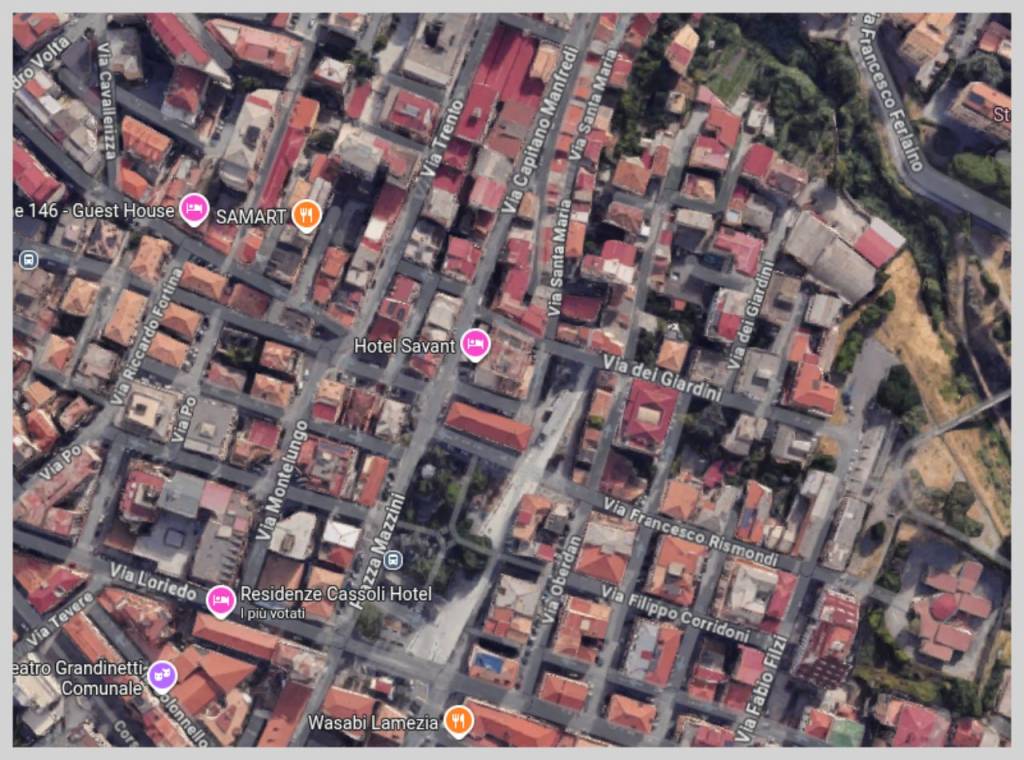The height and width of the screenshot is (760, 1024).
Task: Click the Via Loriedo street label
Action: click(x=153, y=581)
